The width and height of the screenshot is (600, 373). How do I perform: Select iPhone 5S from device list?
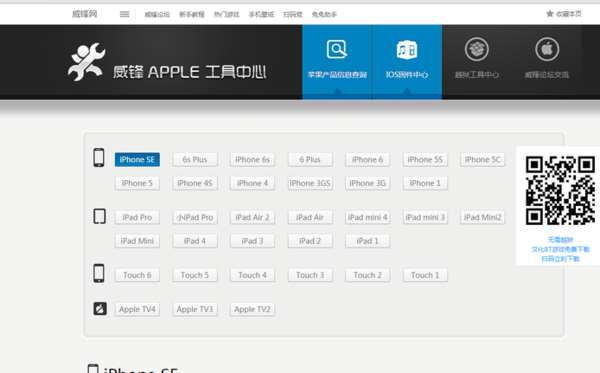pyautogui.click(x=425, y=160)
